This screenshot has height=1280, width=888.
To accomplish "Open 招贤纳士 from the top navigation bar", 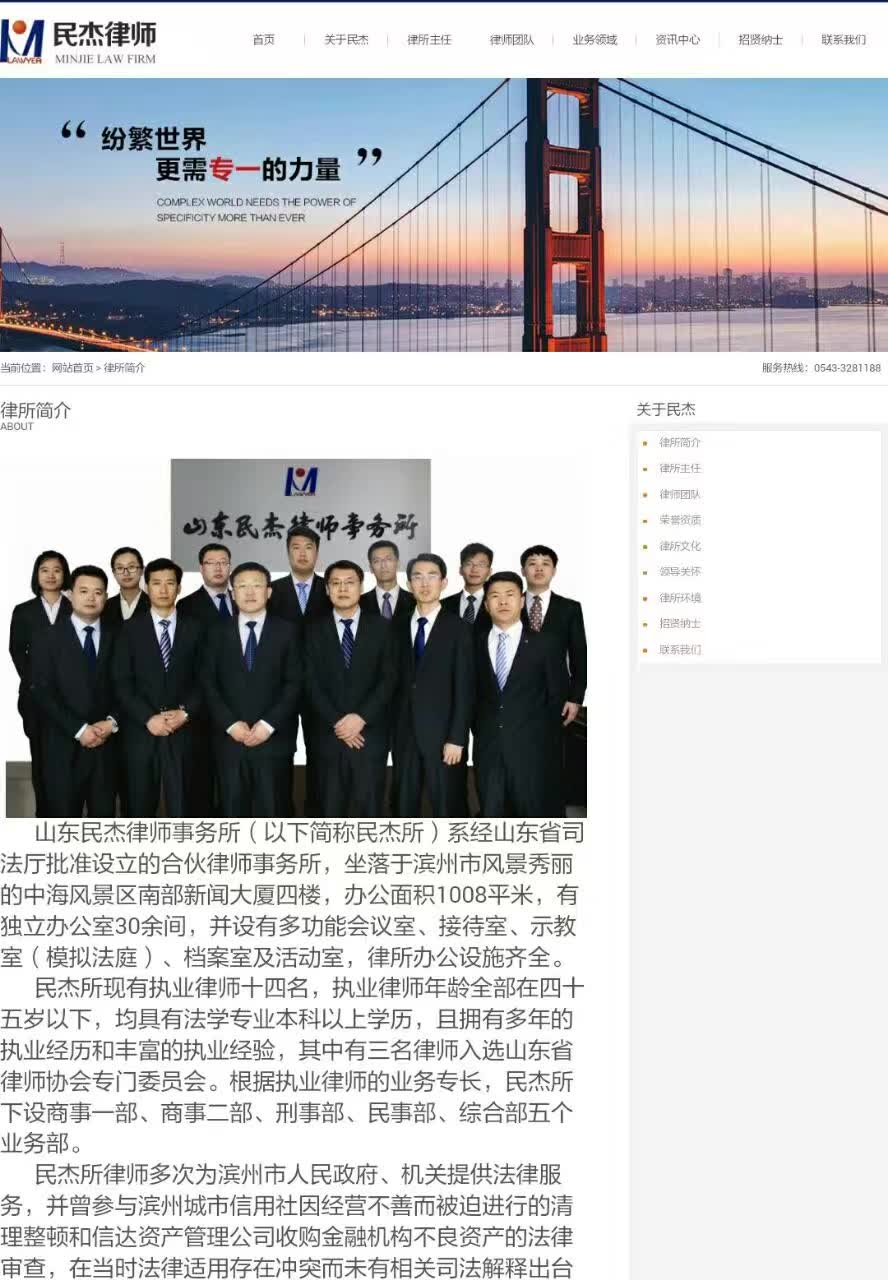I will [x=761, y=40].
